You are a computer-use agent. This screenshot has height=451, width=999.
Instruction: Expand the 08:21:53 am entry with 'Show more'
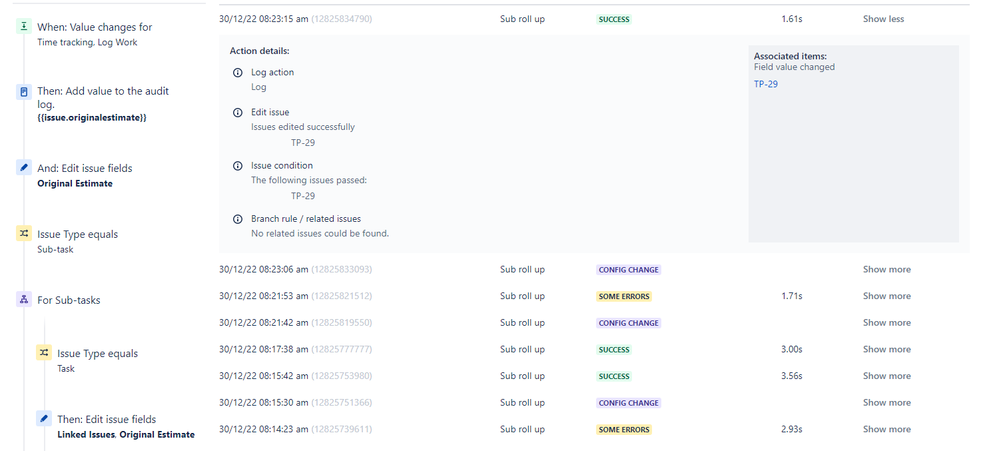tap(886, 296)
